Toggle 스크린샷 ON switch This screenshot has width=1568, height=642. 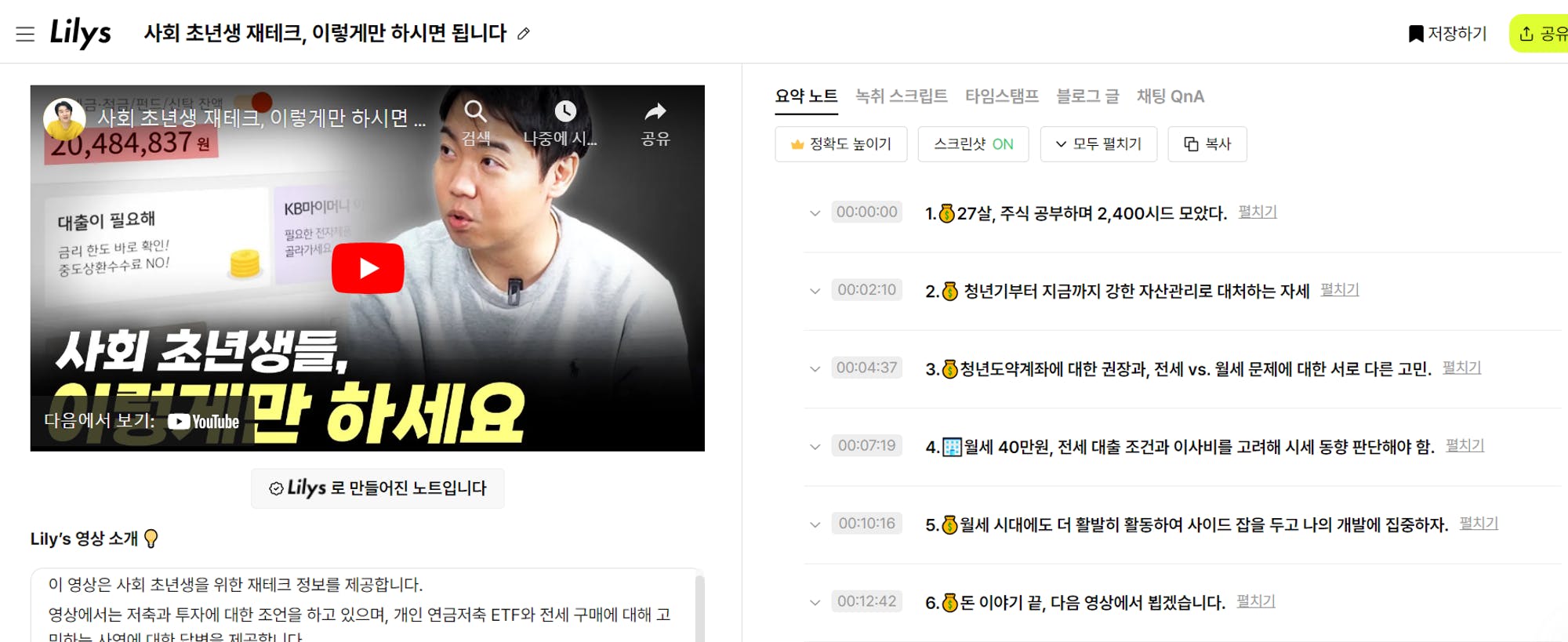pos(973,144)
